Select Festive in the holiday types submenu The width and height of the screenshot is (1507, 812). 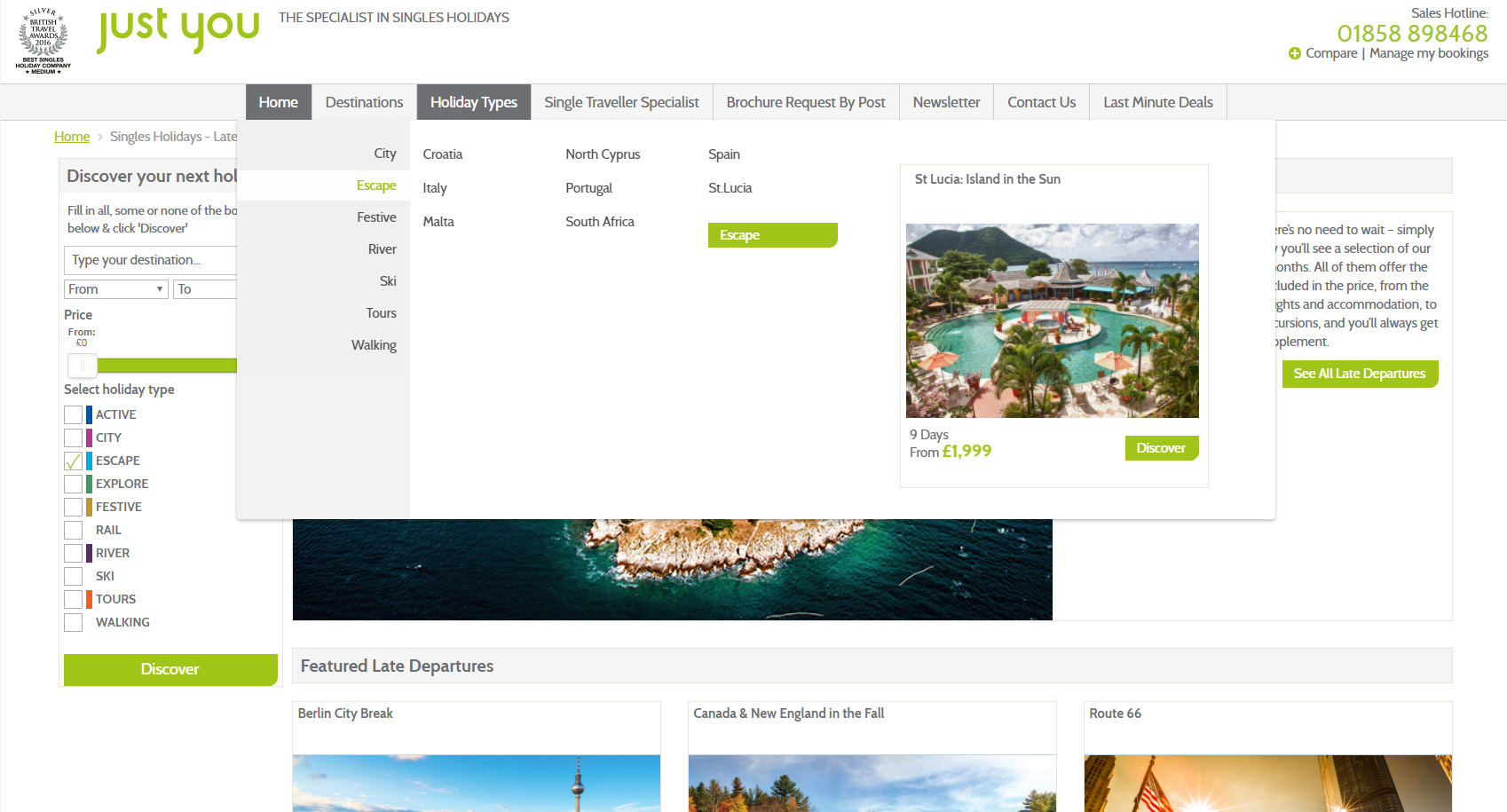376,217
